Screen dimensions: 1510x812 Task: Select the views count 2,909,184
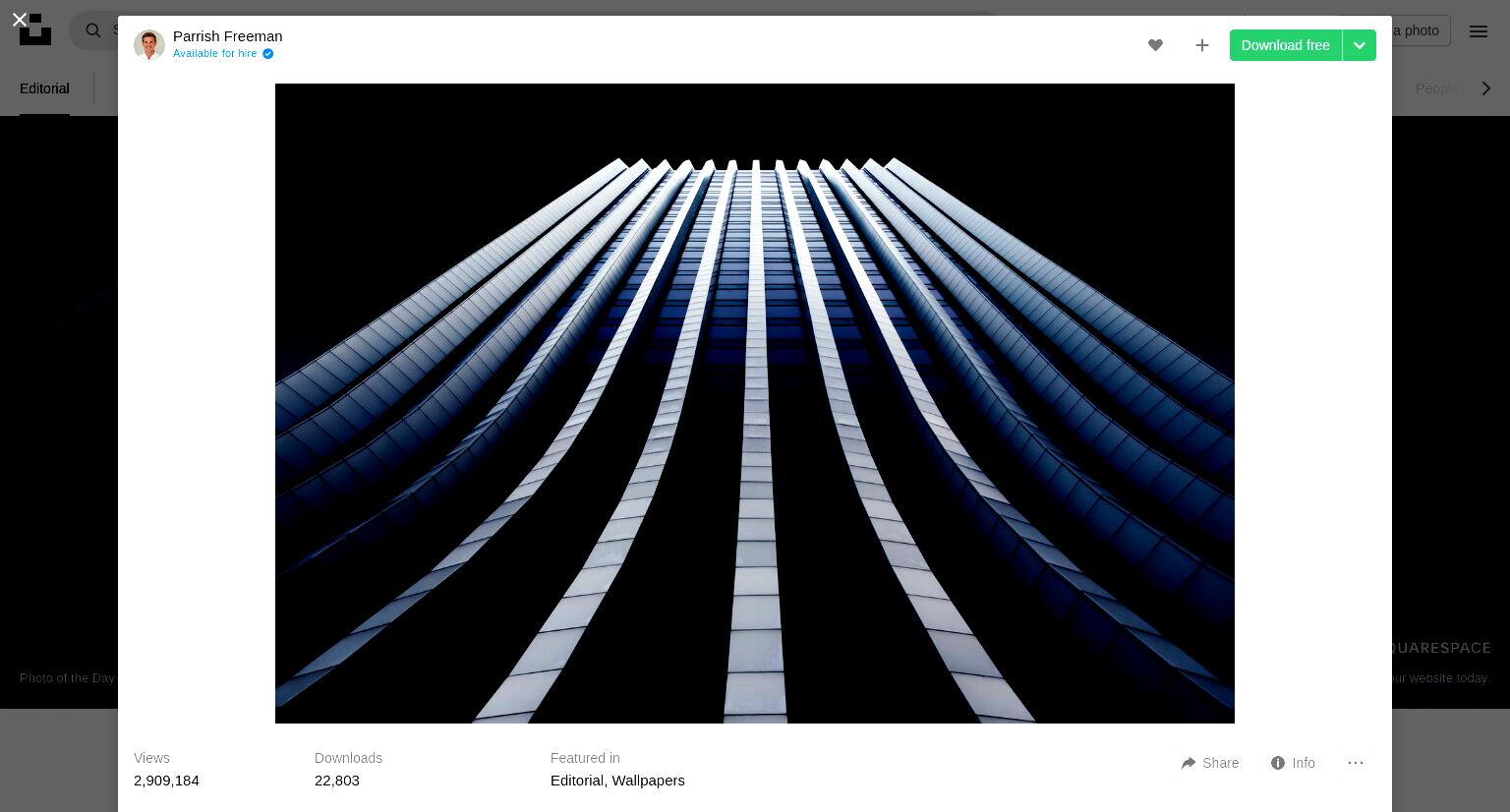click(166, 781)
